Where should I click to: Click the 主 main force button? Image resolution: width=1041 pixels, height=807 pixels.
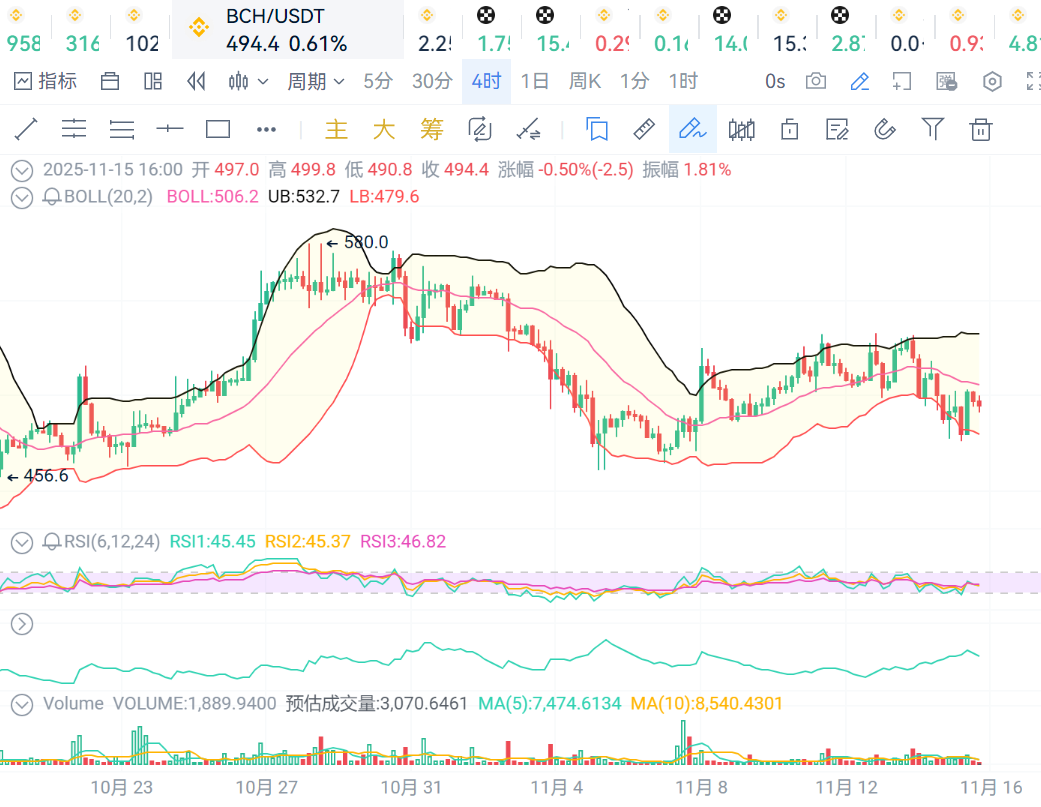337,129
